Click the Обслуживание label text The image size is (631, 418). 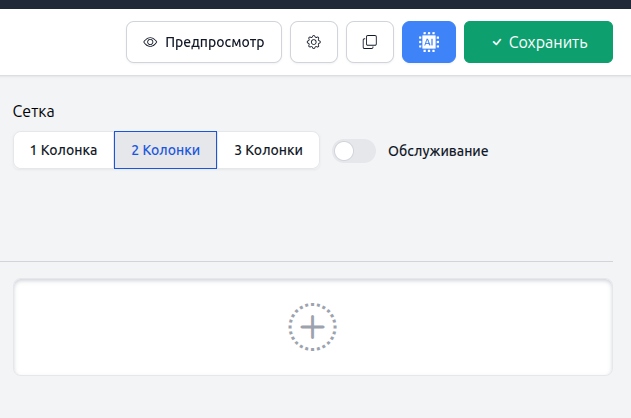[438, 151]
